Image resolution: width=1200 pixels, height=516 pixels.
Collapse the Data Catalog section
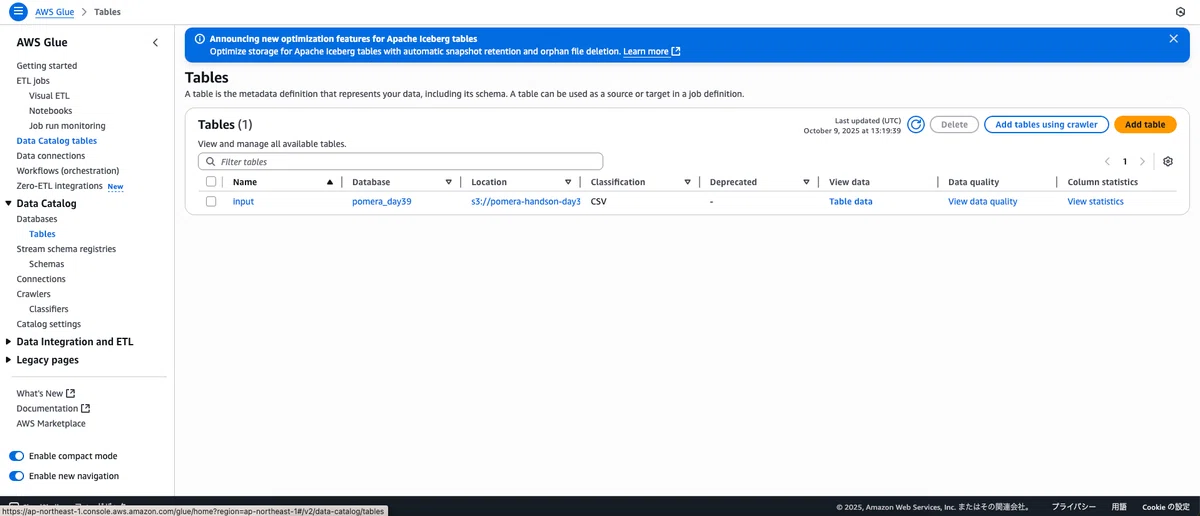point(9,203)
